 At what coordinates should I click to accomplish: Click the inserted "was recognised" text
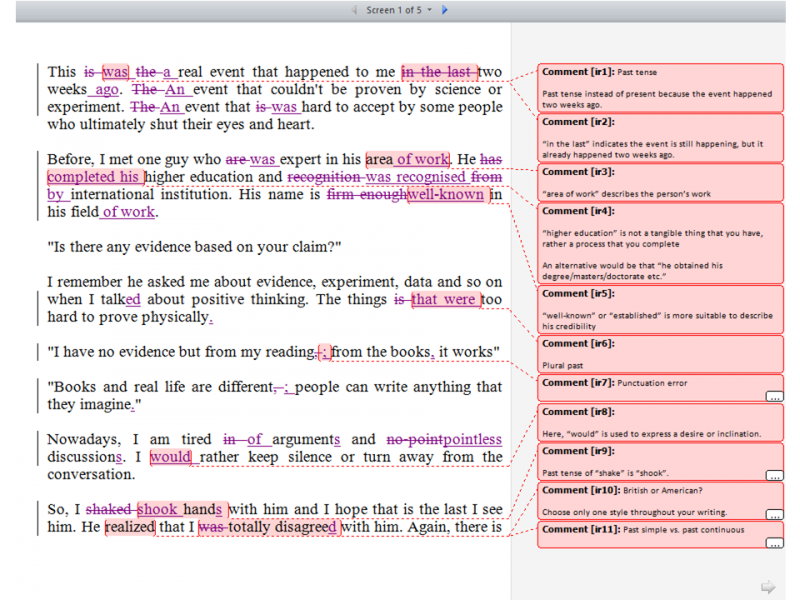(x=416, y=177)
